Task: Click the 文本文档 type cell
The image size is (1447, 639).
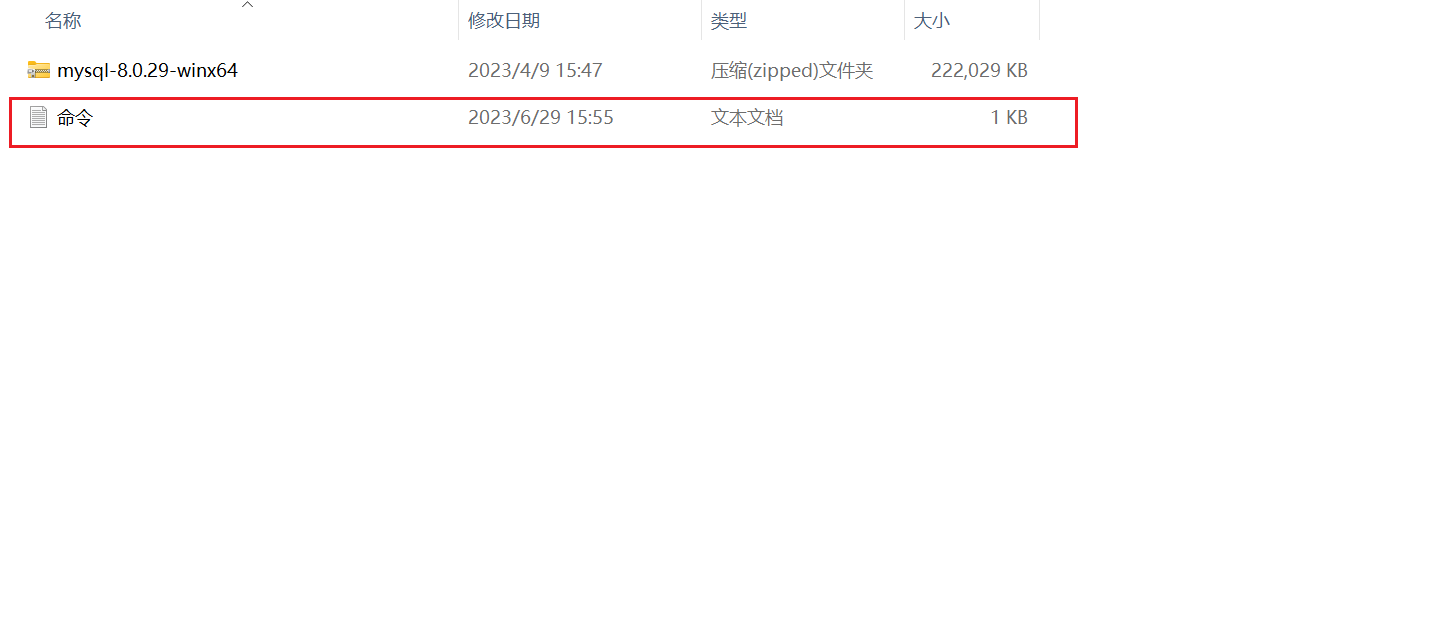Action: (747, 118)
